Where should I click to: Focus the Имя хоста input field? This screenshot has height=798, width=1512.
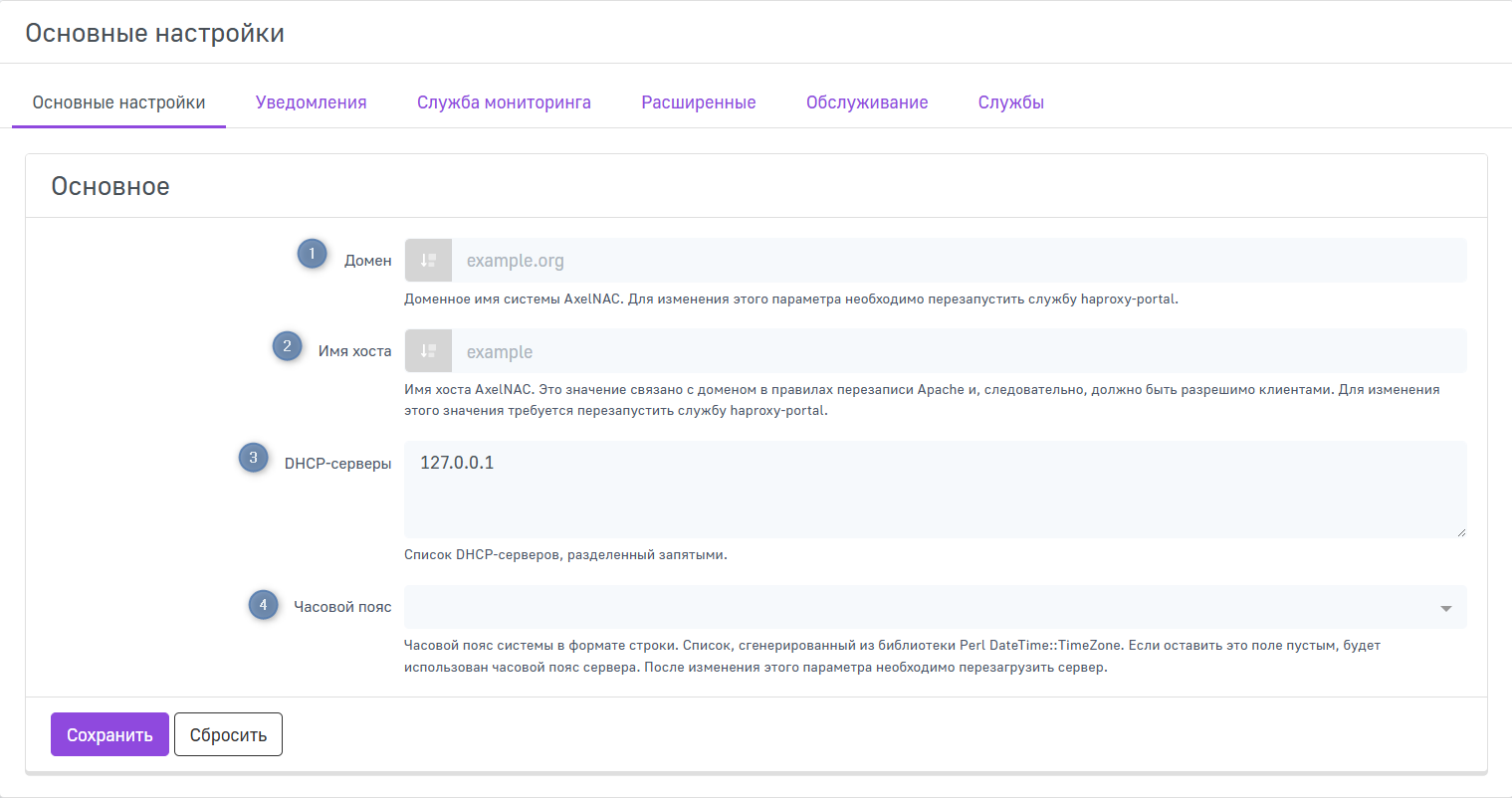coord(958,351)
